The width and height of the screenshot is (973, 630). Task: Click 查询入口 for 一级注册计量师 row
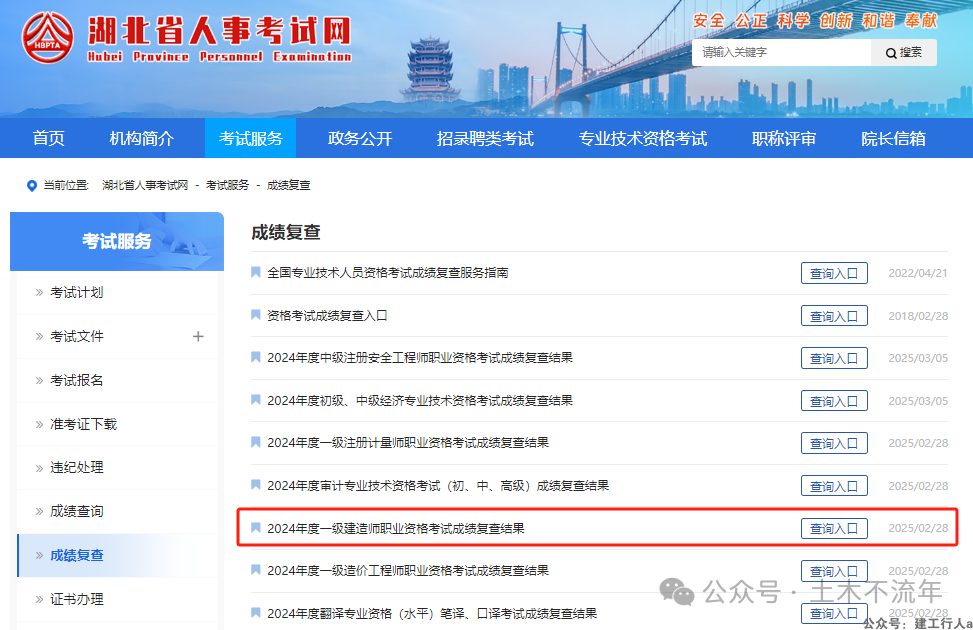pos(834,443)
